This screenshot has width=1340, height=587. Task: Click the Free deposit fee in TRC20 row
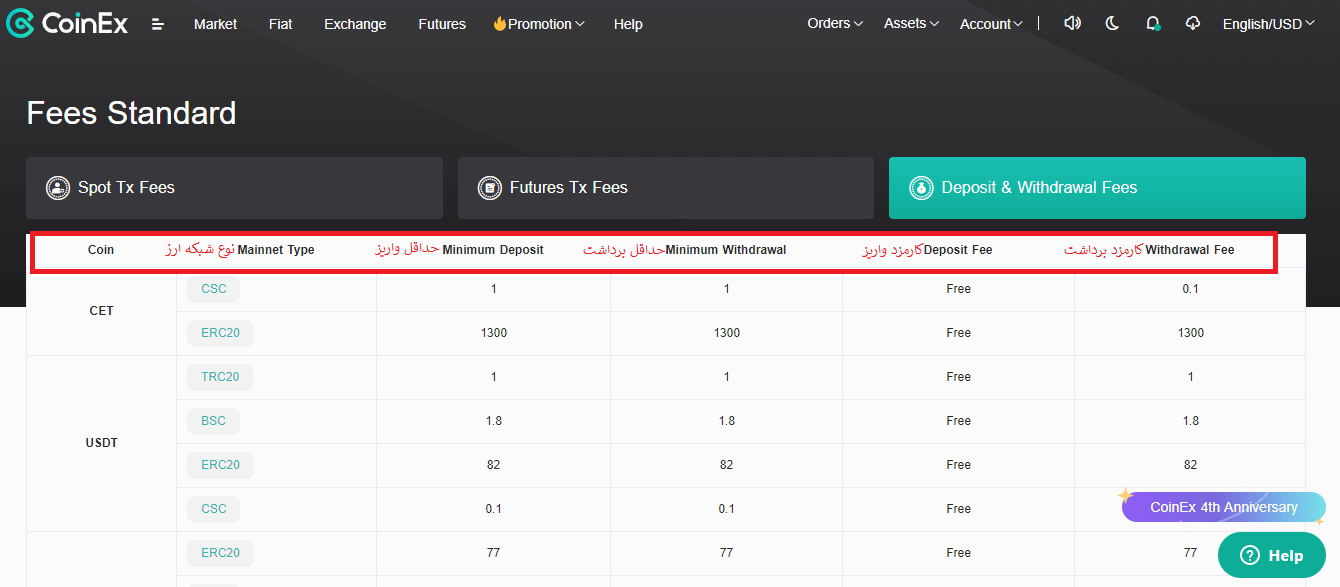pyautogui.click(x=958, y=377)
